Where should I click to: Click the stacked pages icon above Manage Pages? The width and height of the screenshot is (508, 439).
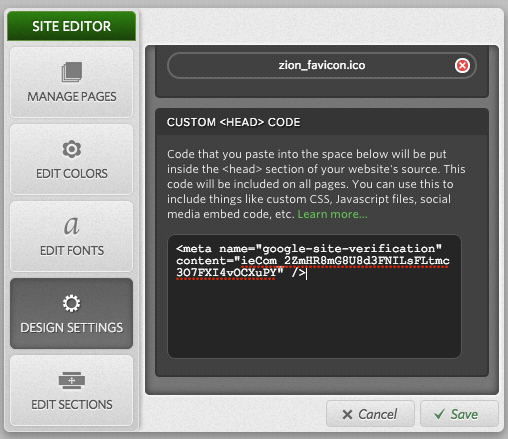72,72
